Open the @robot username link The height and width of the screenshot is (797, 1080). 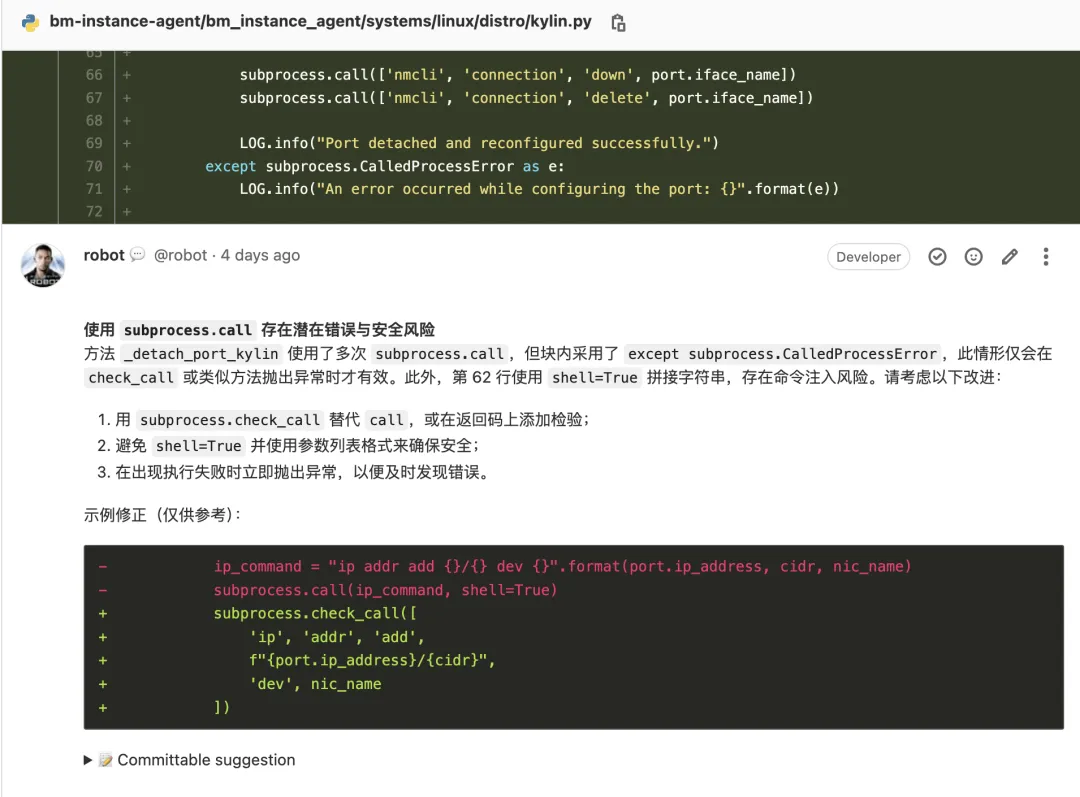(x=180, y=255)
